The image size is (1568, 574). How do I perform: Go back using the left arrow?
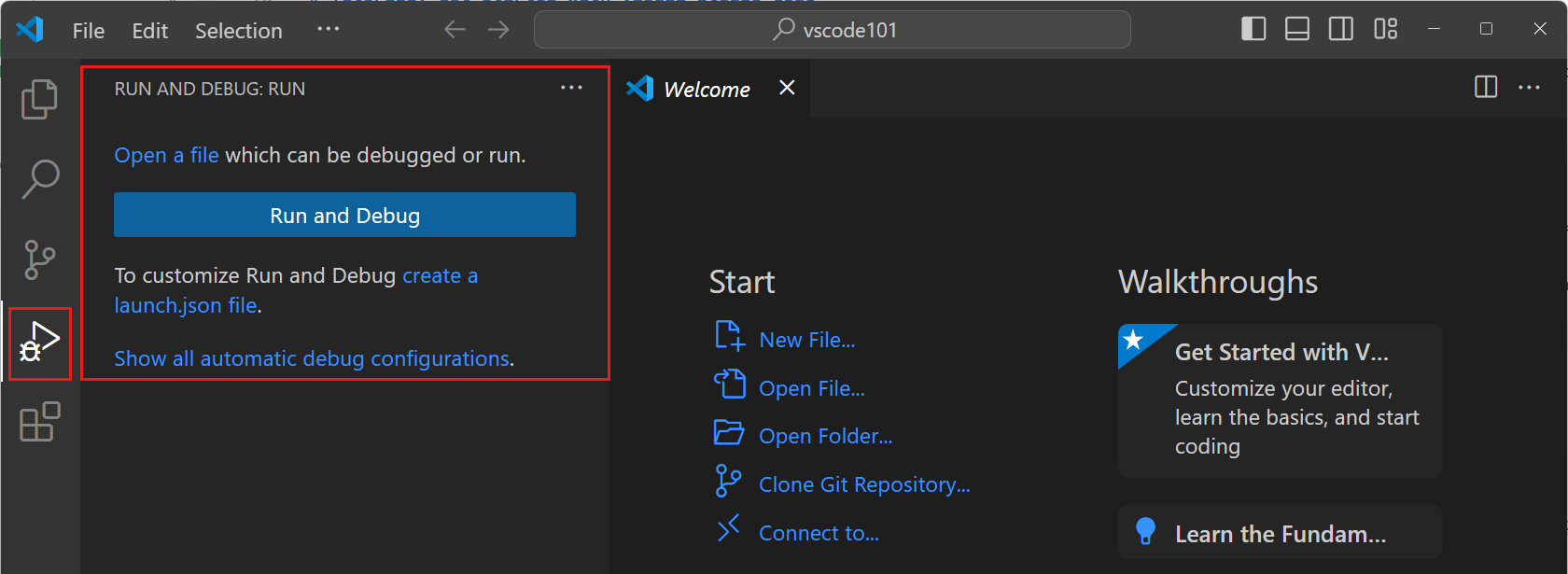pos(455,30)
